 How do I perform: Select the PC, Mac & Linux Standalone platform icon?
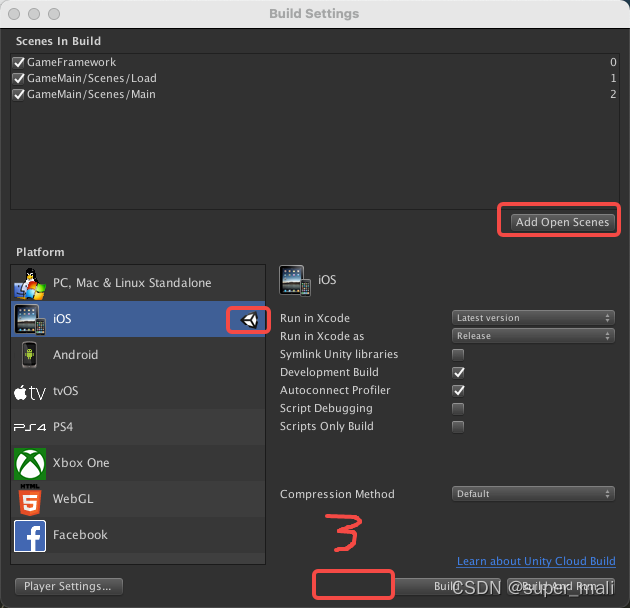click(x=30, y=284)
